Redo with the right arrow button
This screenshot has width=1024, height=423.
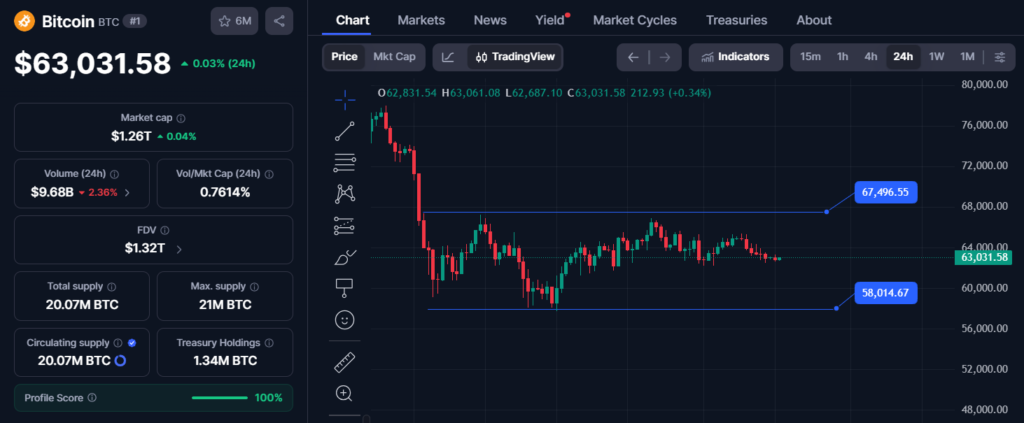point(665,57)
